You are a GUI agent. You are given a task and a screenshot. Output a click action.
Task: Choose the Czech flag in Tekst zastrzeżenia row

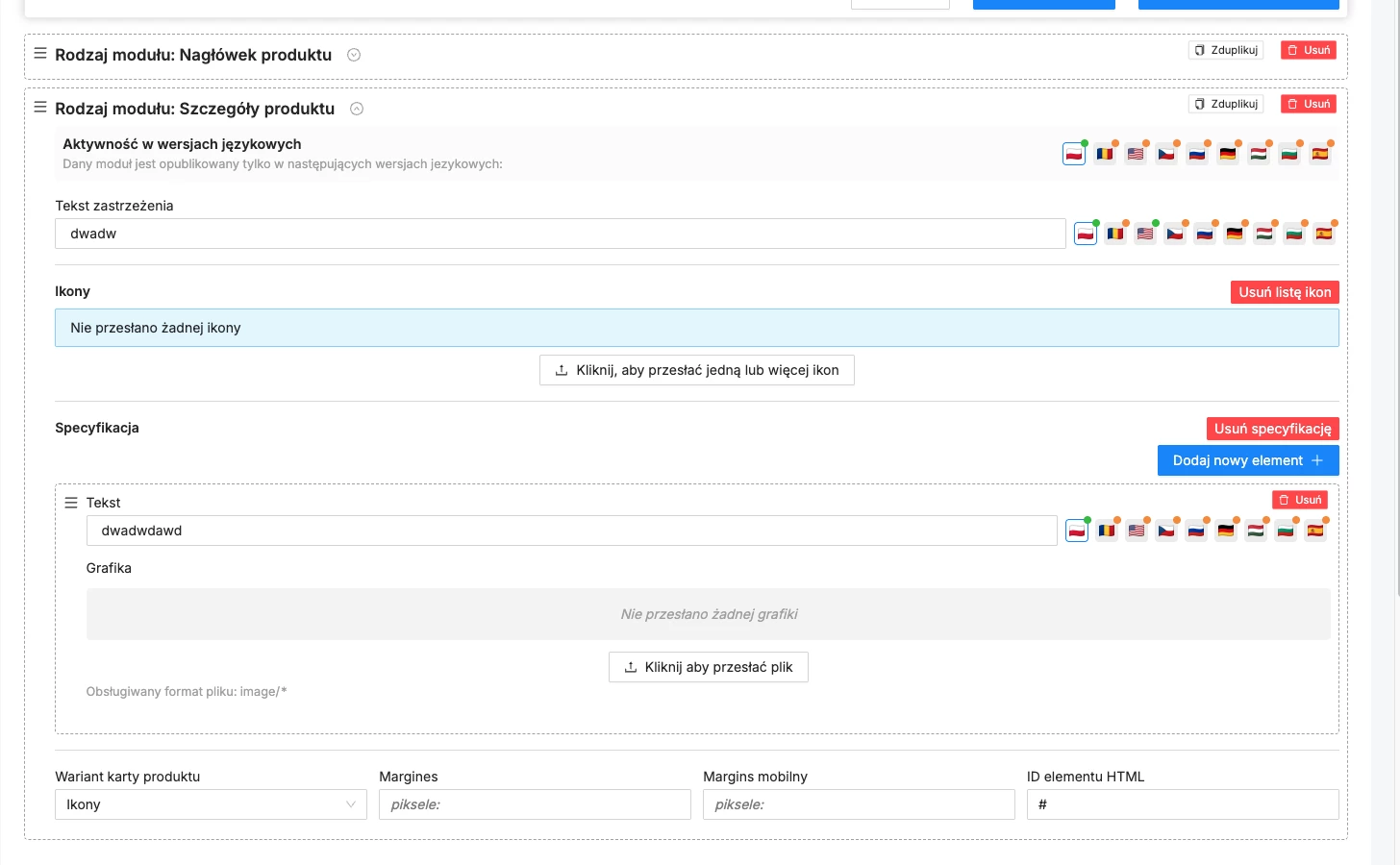[x=1175, y=234]
